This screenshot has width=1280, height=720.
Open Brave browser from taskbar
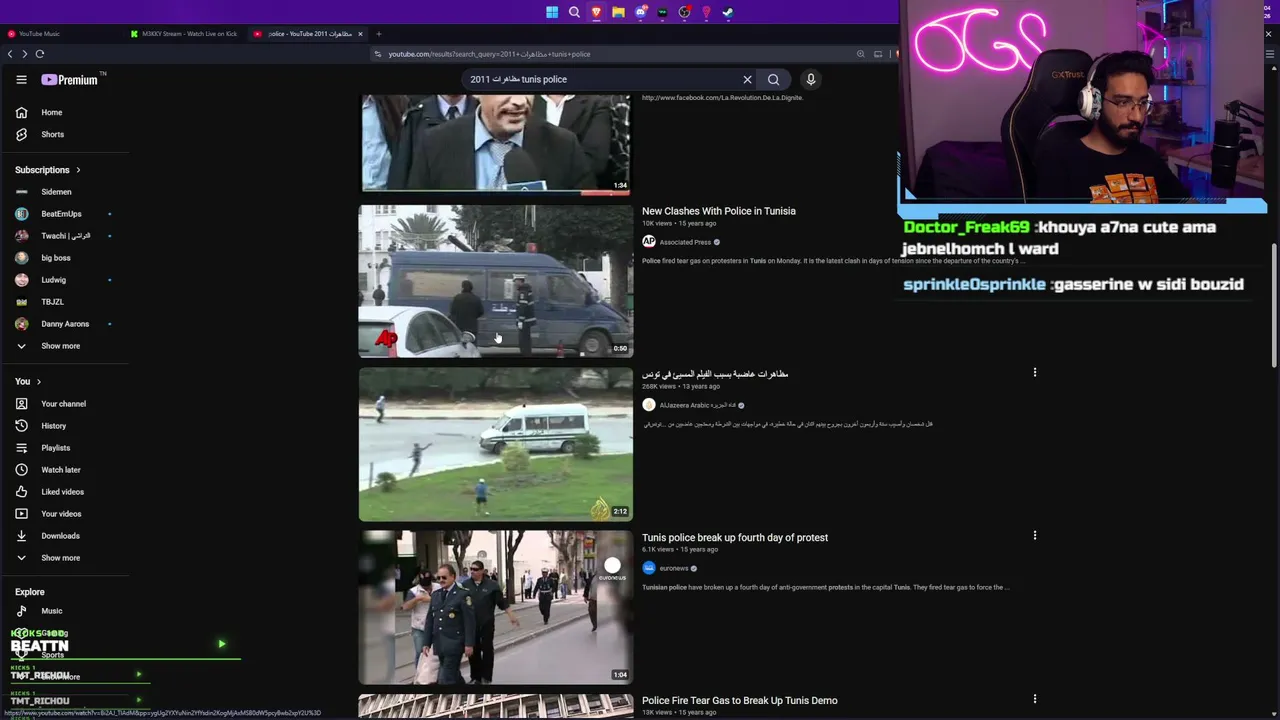(x=596, y=12)
